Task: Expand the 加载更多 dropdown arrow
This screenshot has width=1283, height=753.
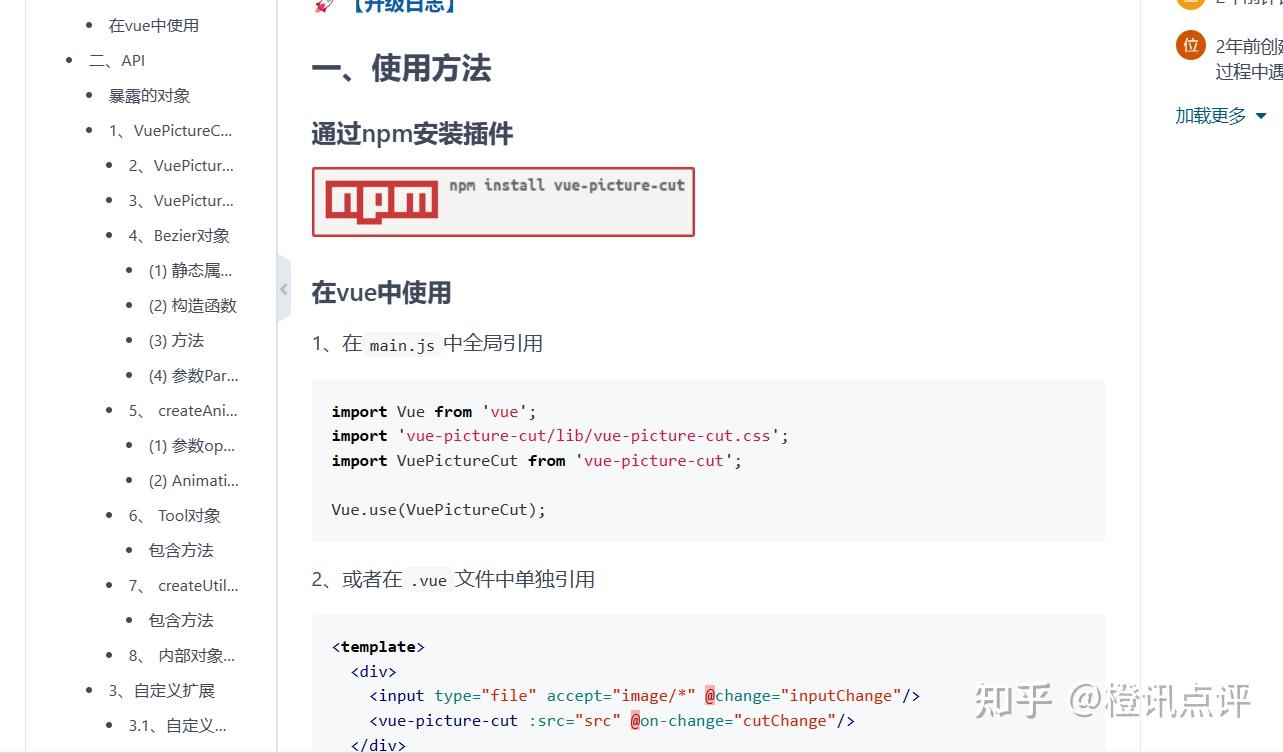Action: click(x=1260, y=117)
